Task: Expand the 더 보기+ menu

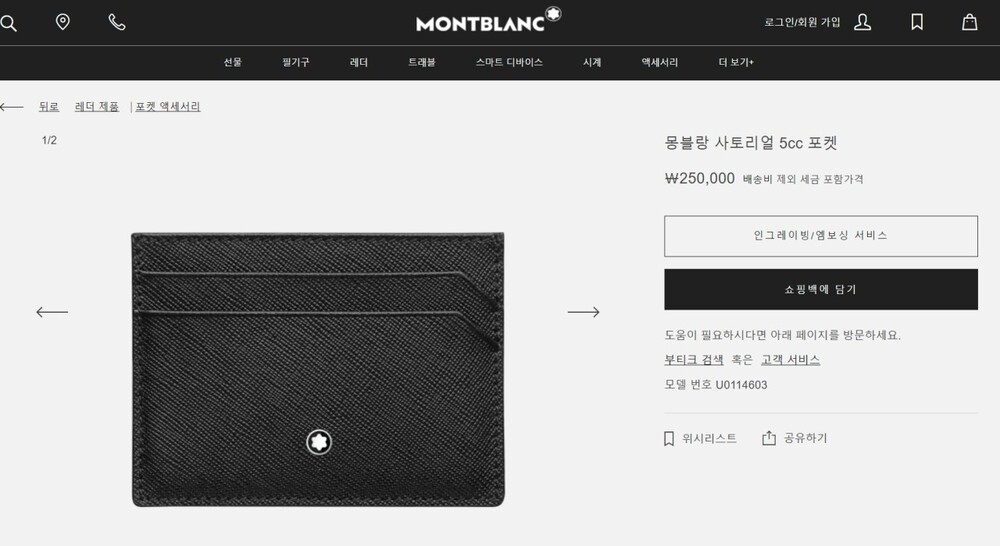Action: [x=736, y=63]
